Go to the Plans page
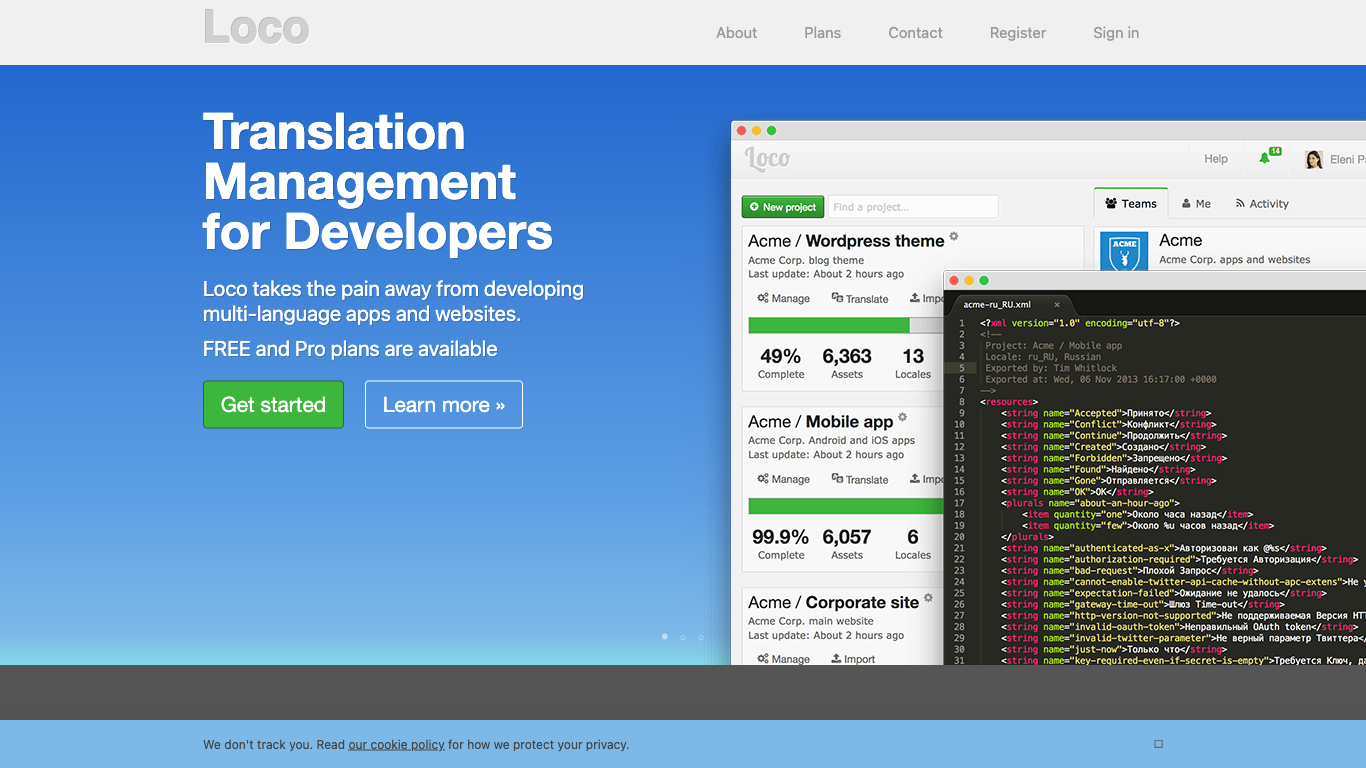Screen dimensions: 1366x768 point(822,33)
